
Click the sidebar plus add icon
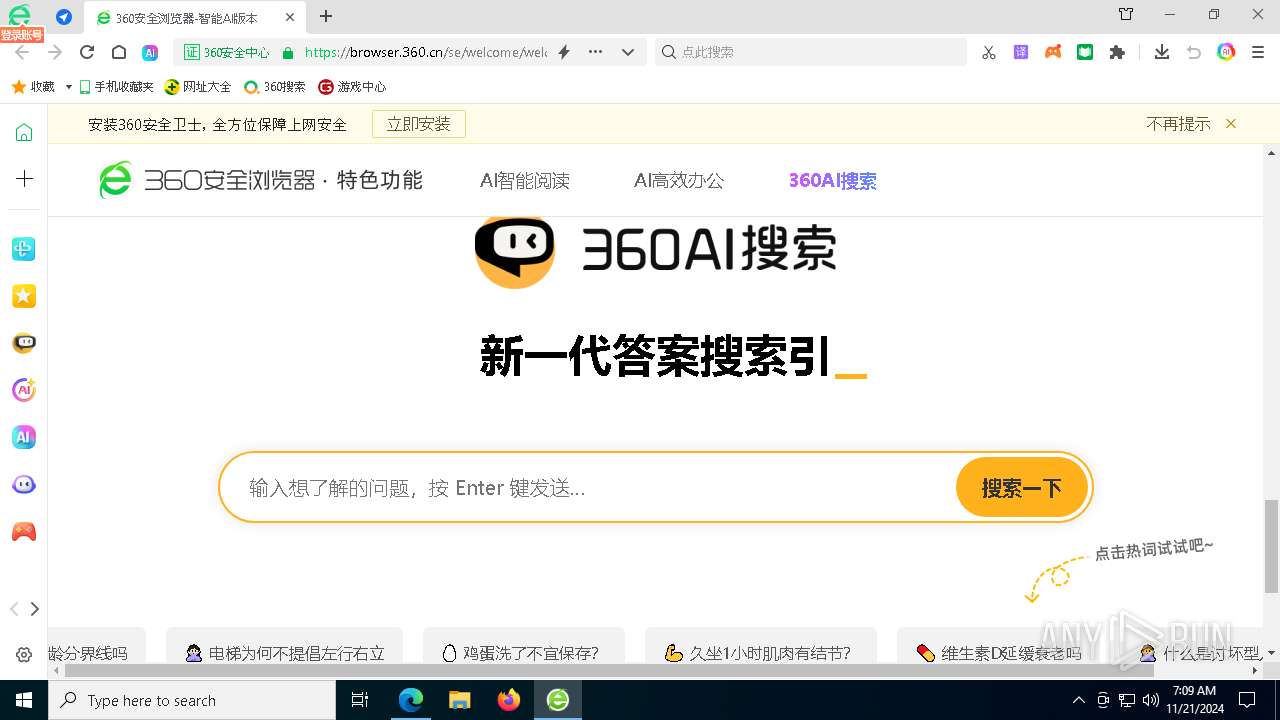(x=24, y=179)
